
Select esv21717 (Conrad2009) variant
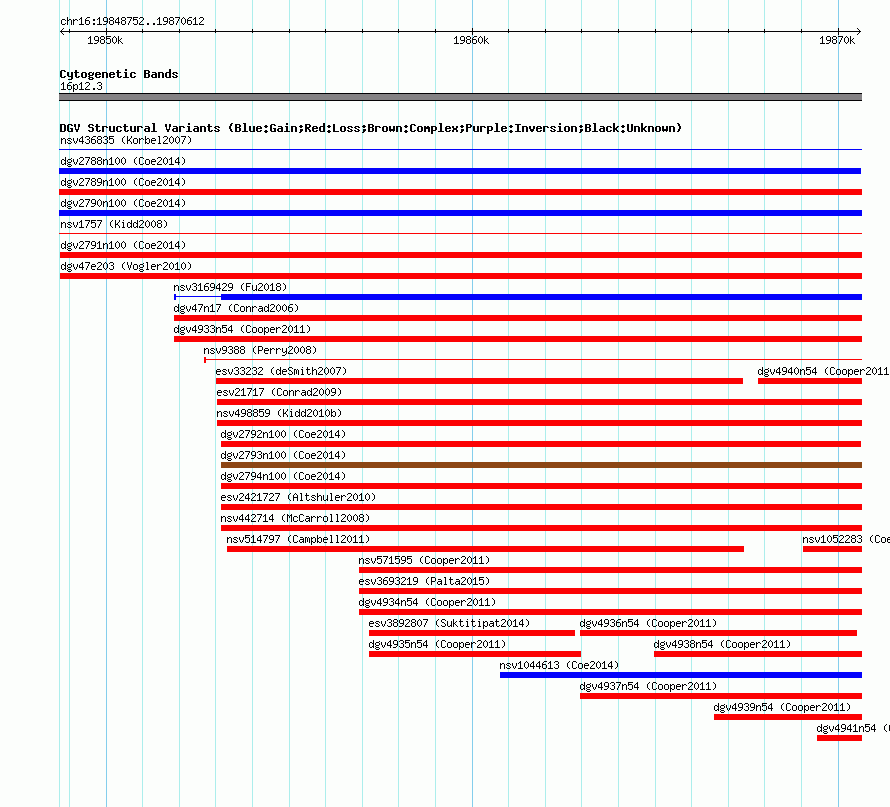click(x=279, y=392)
